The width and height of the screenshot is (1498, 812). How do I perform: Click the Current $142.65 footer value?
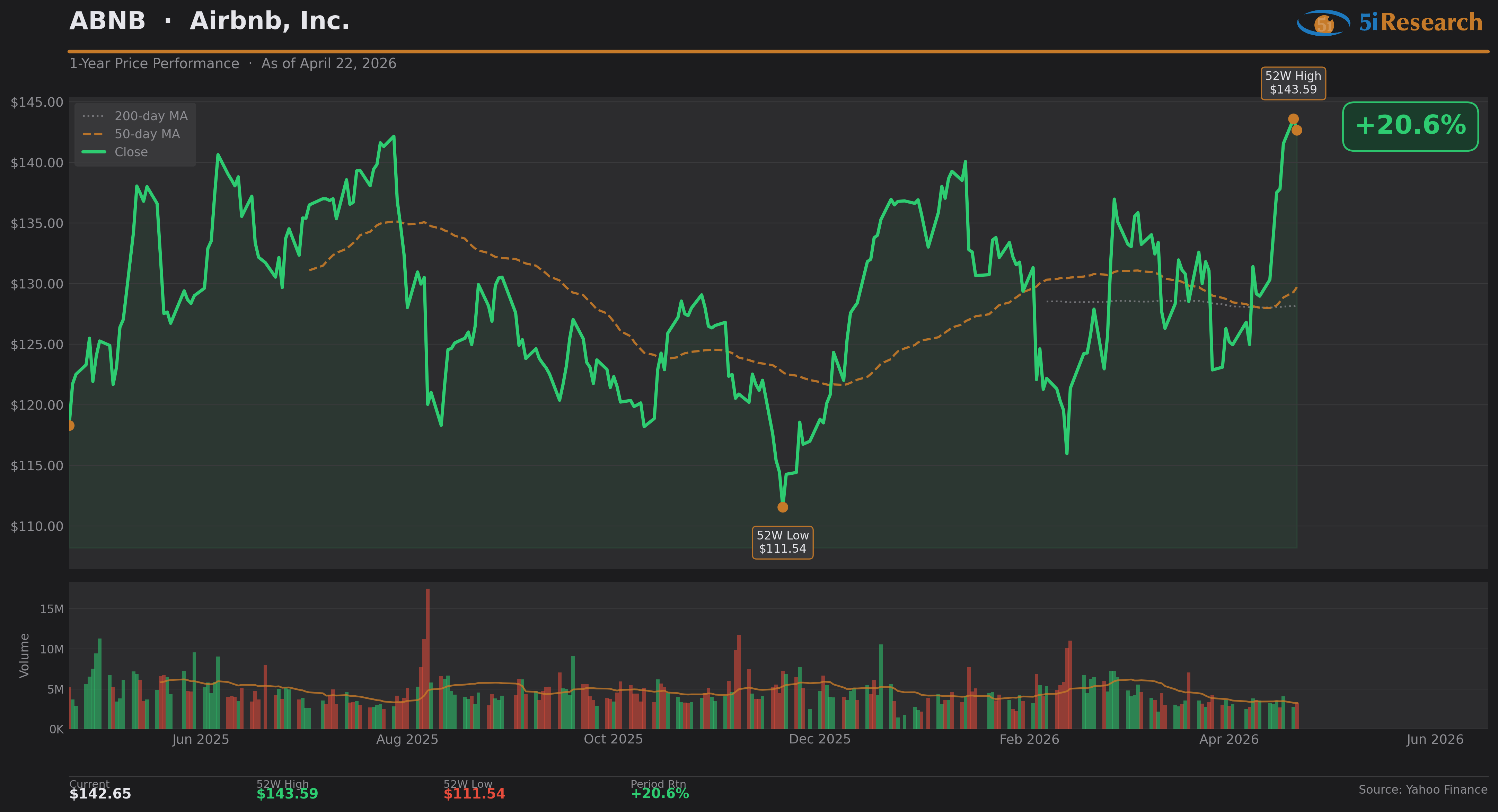pos(100,794)
